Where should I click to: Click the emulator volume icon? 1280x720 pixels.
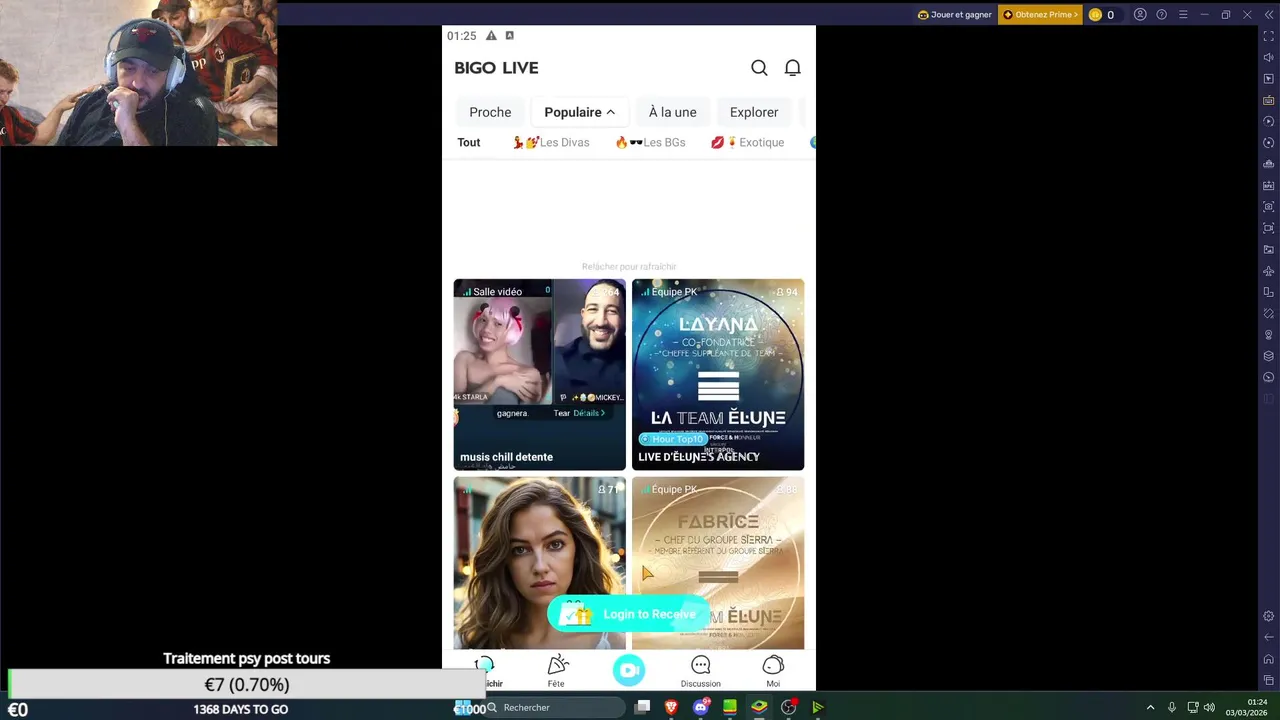[1269, 57]
